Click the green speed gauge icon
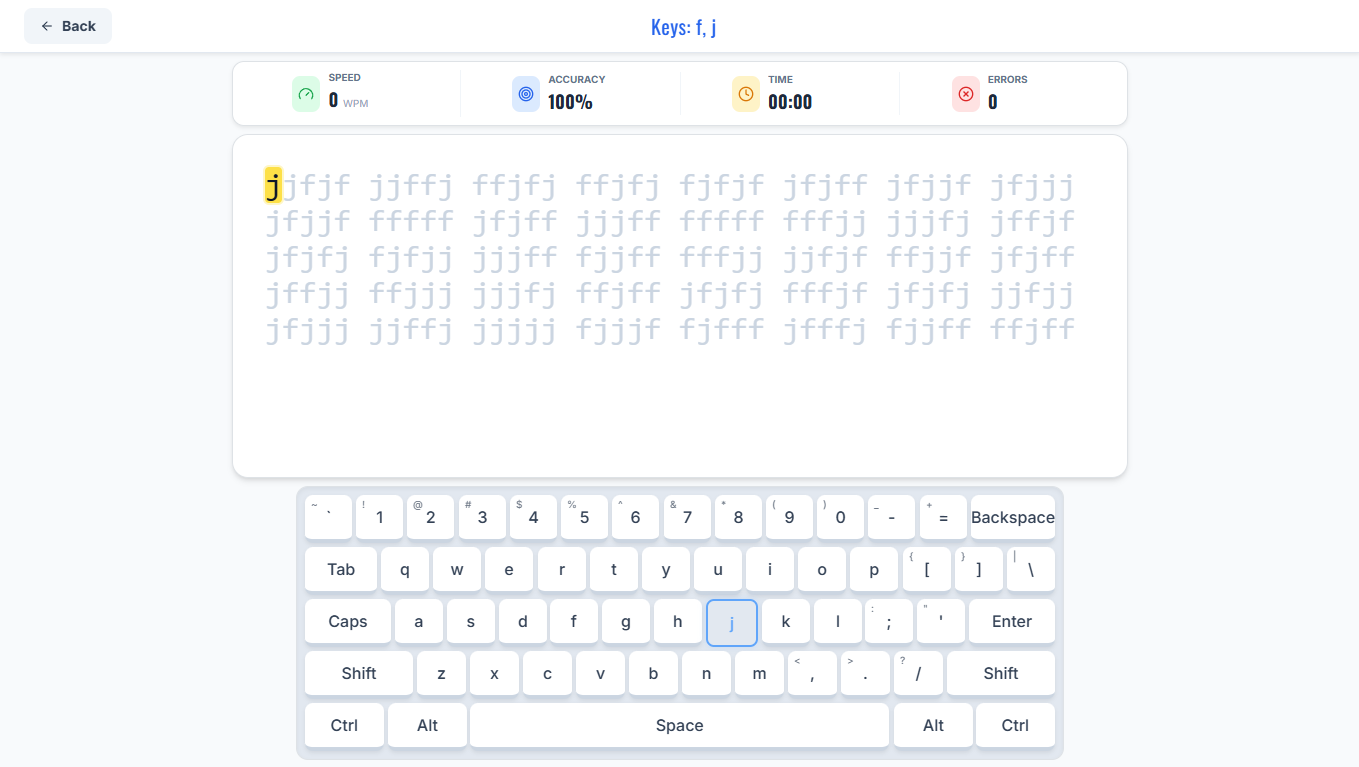 click(305, 93)
